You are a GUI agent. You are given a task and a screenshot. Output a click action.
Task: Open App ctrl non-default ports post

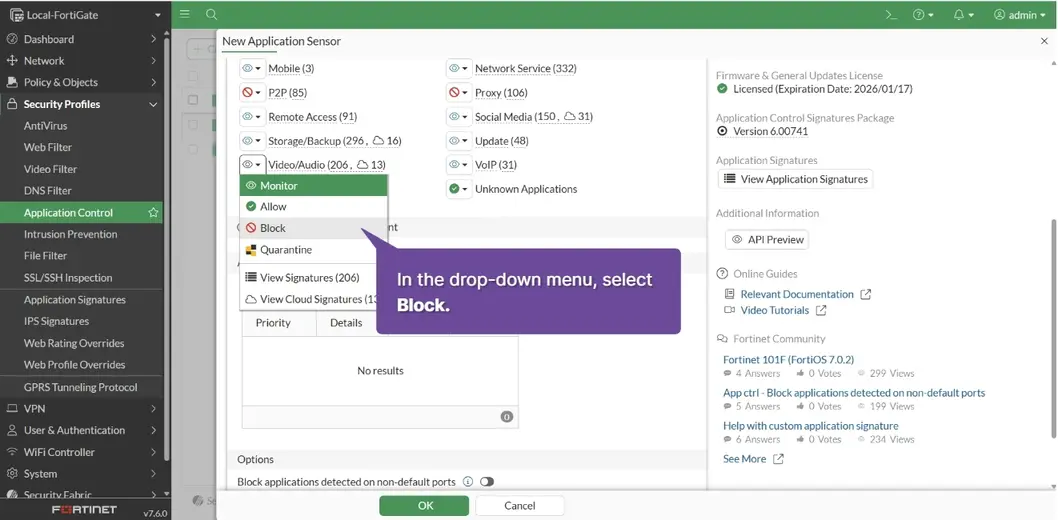pos(854,393)
